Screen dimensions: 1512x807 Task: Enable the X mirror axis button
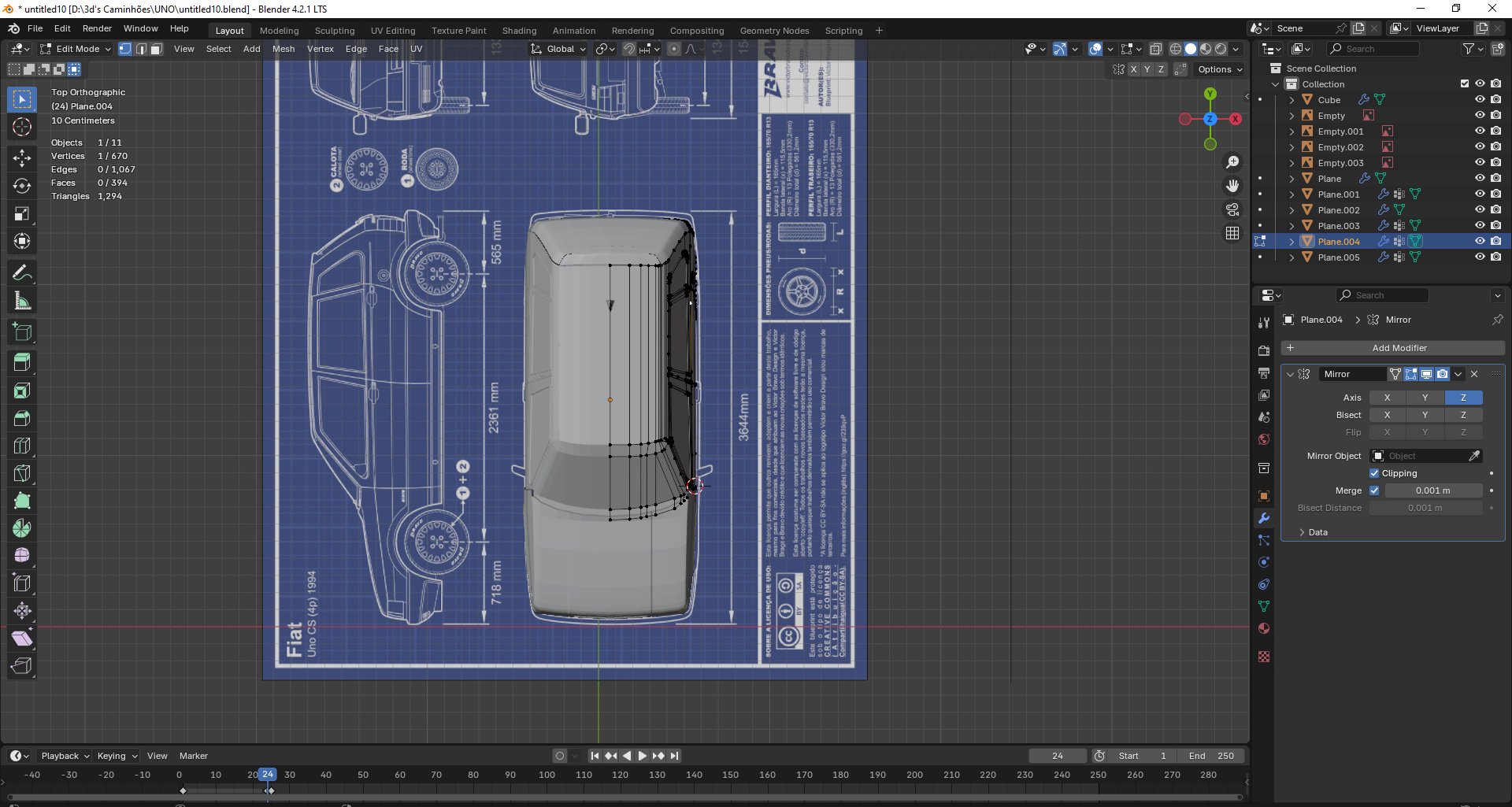(1387, 398)
